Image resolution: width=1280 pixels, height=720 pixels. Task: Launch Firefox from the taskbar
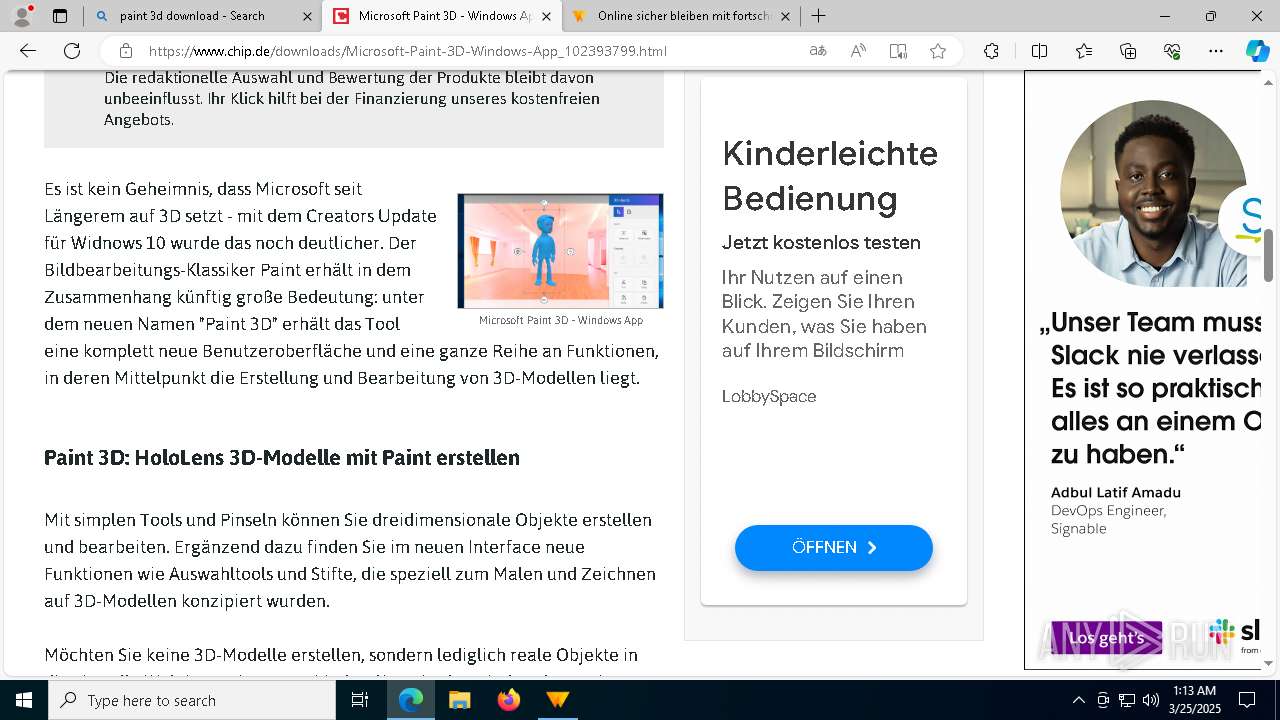(508, 700)
